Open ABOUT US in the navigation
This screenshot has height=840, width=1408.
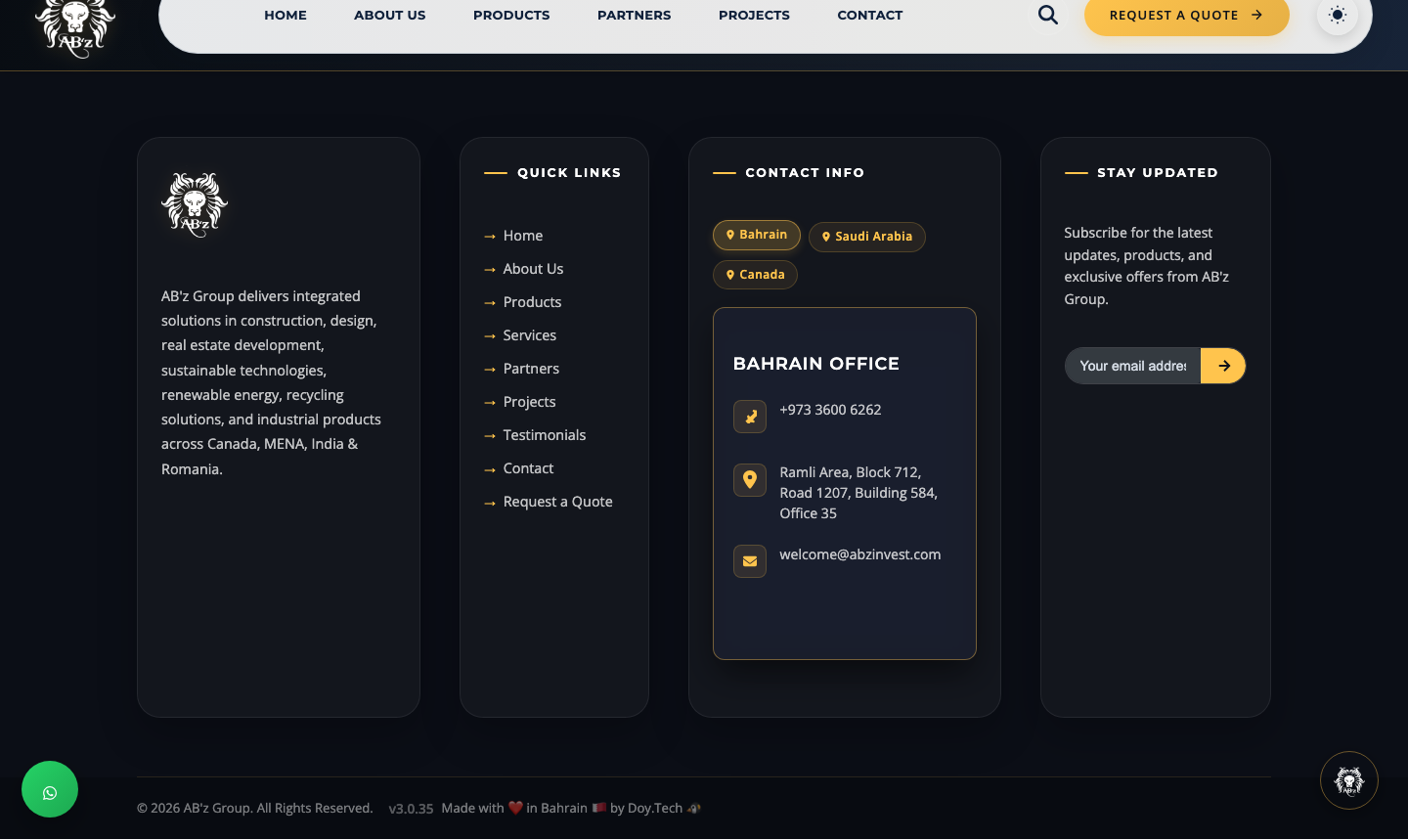point(390,15)
